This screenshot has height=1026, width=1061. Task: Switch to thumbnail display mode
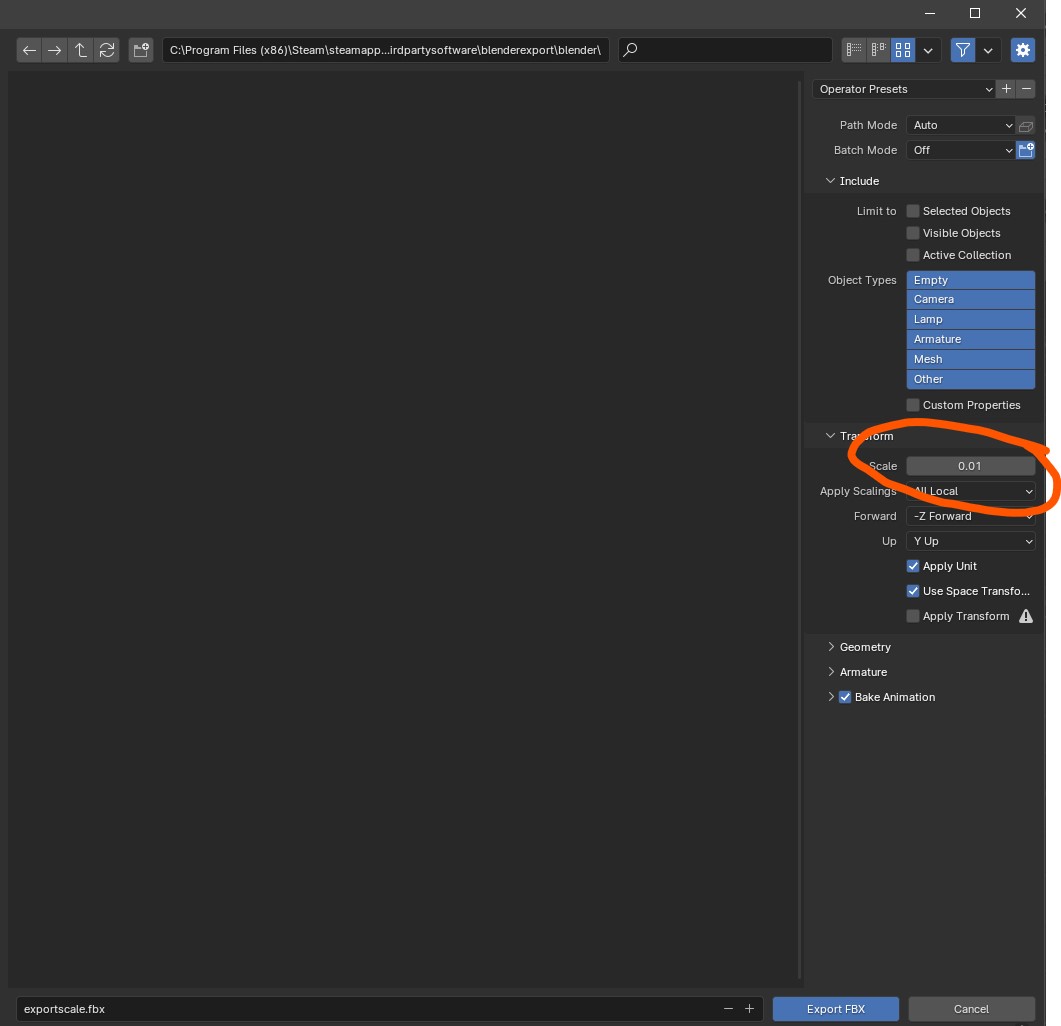tap(903, 50)
